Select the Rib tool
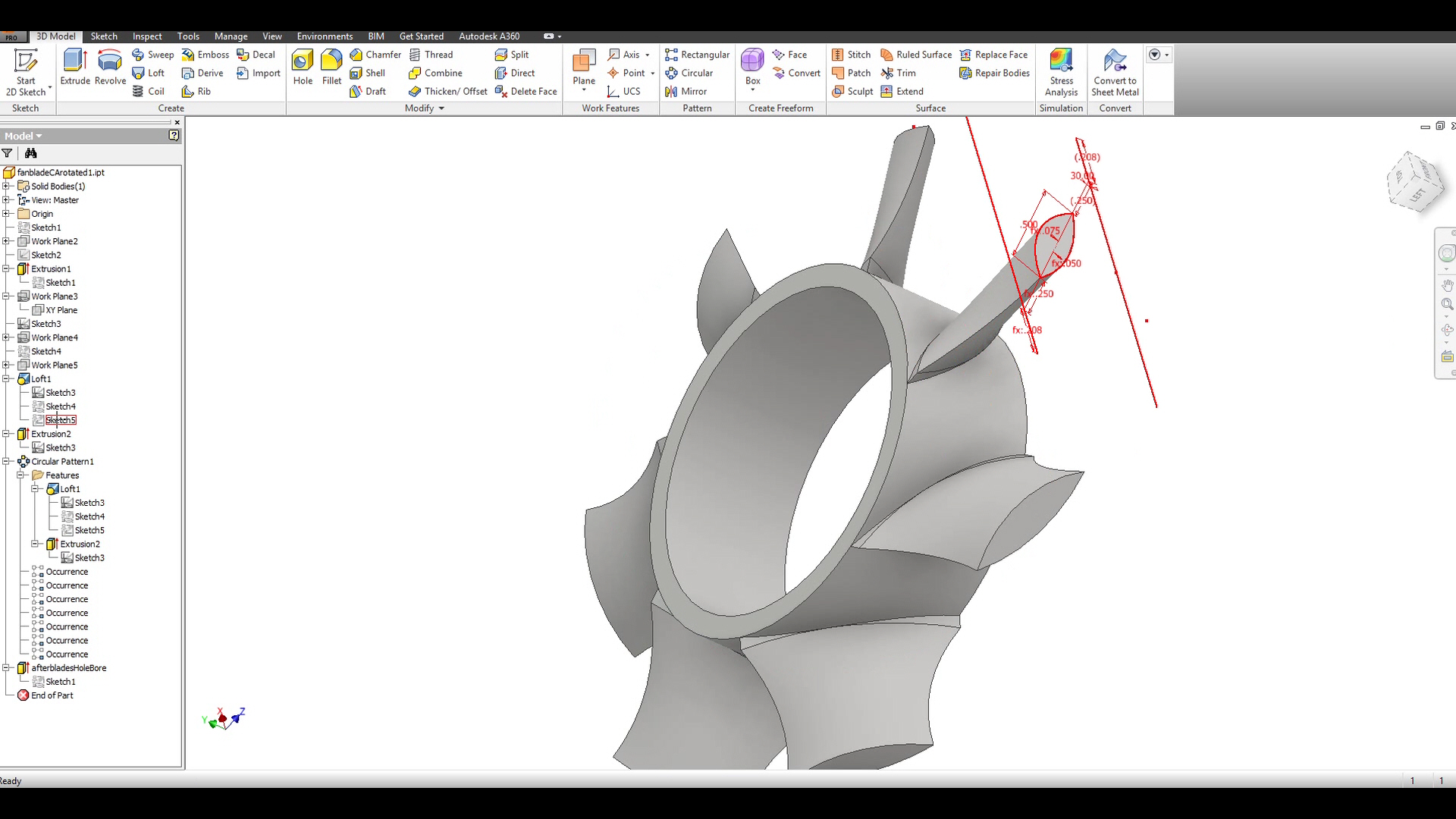This screenshot has height=819, width=1456. click(196, 91)
